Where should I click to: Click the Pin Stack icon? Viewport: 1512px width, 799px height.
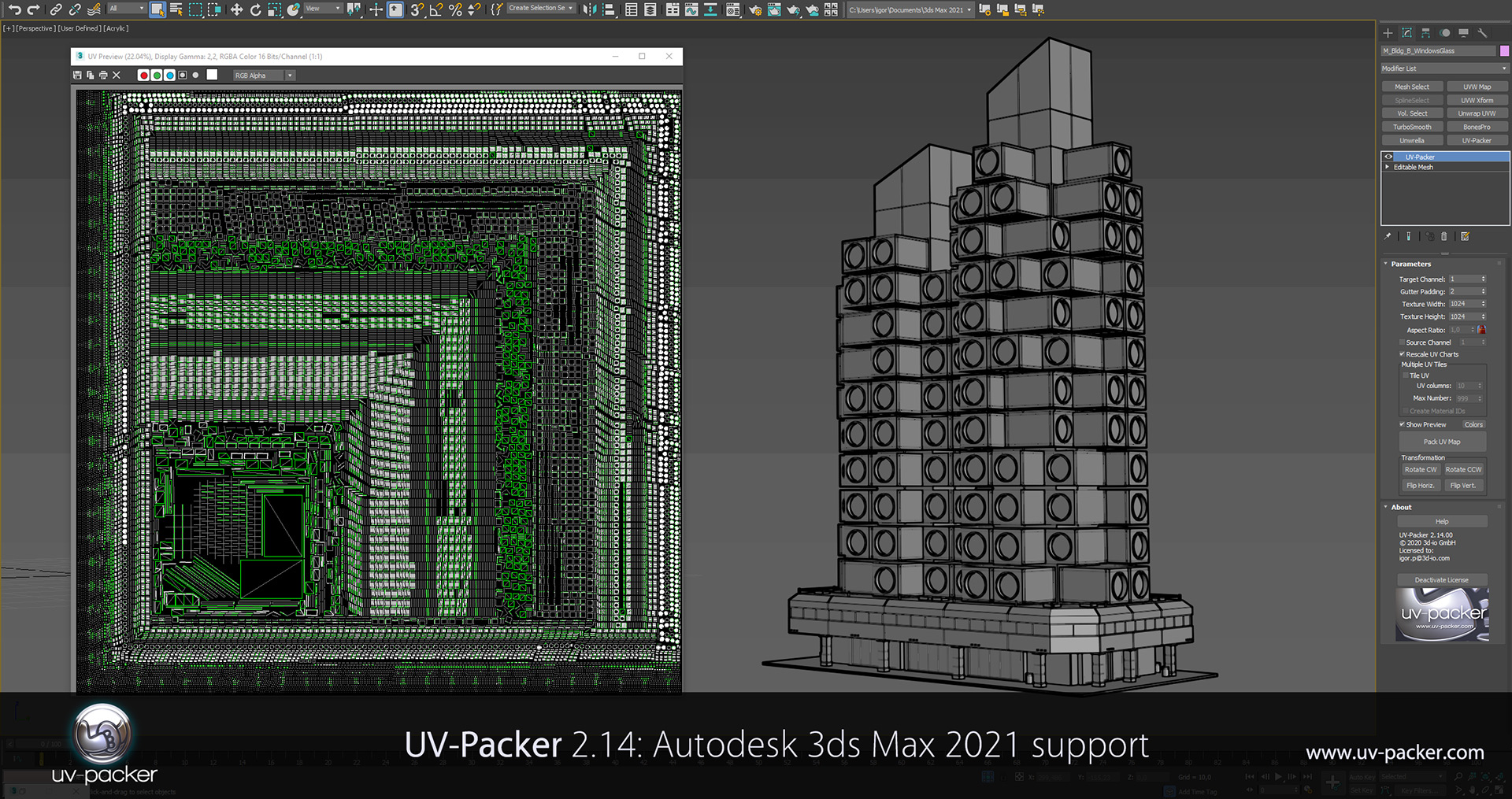[x=1388, y=236]
